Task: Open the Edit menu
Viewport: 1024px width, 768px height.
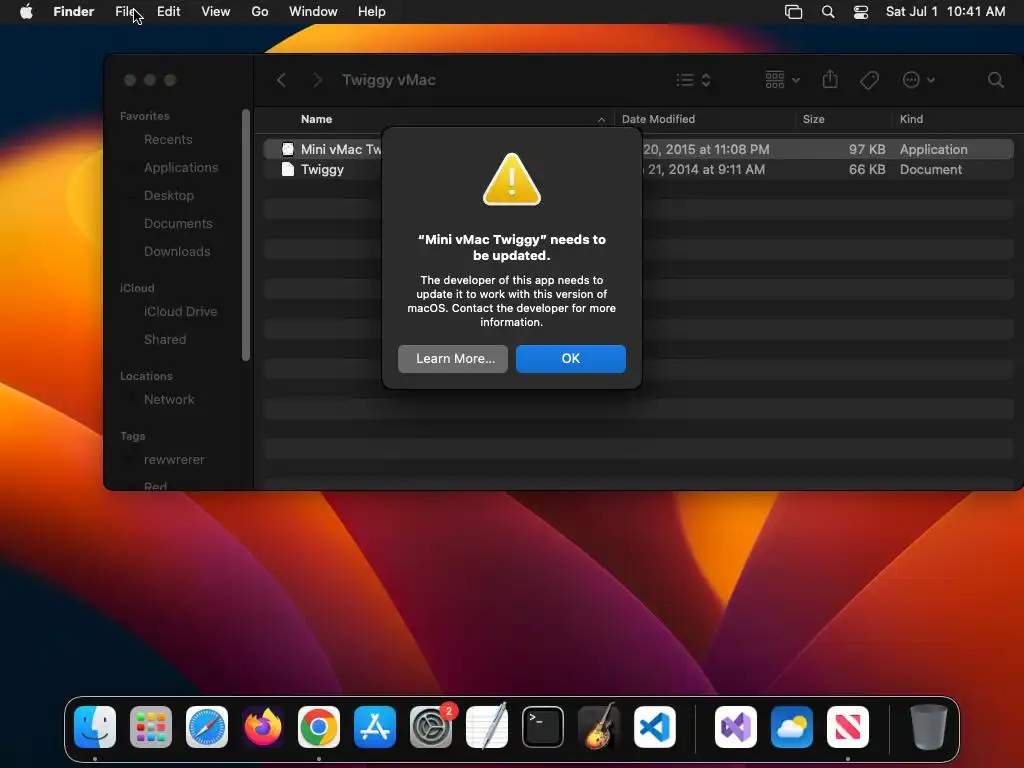Action: [168, 12]
